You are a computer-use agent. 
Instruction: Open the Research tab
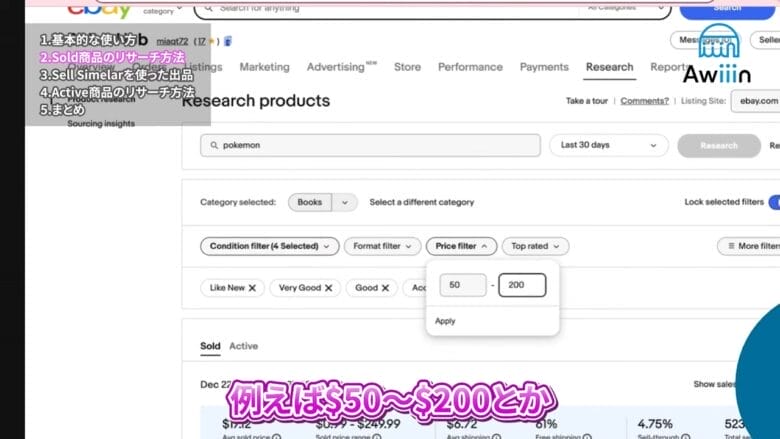tap(609, 67)
